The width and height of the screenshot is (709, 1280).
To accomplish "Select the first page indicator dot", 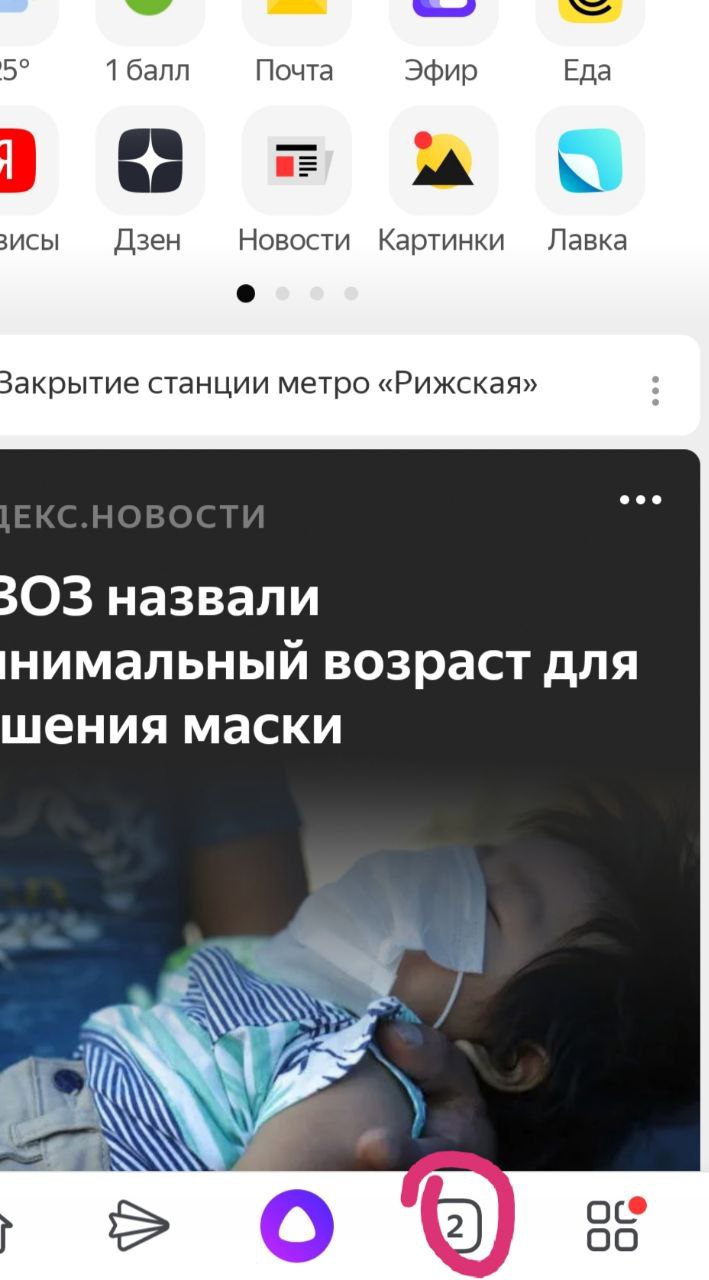I will (x=246, y=293).
